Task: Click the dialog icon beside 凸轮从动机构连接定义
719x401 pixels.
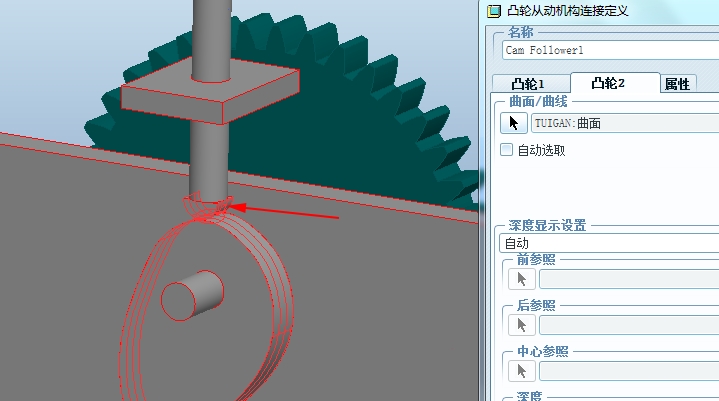Action: 493,11
